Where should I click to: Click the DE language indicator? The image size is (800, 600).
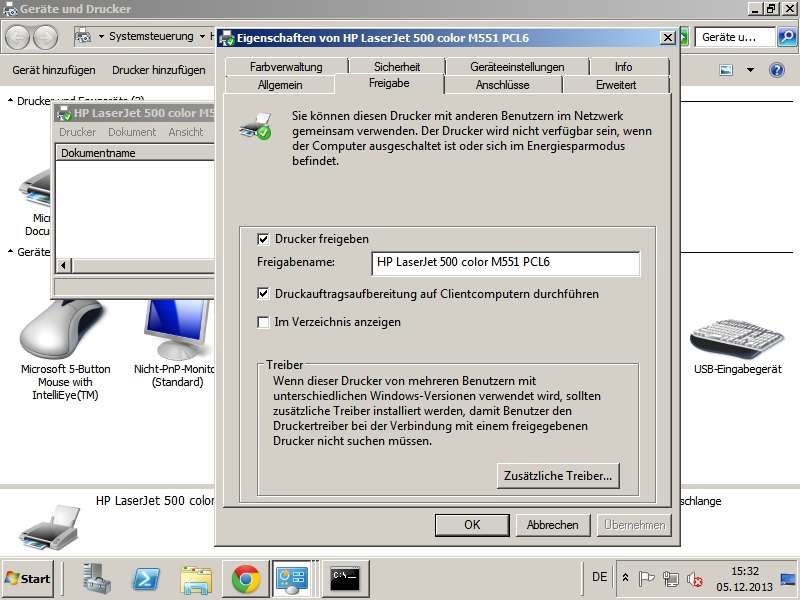pyautogui.click(x=599, y=577)
